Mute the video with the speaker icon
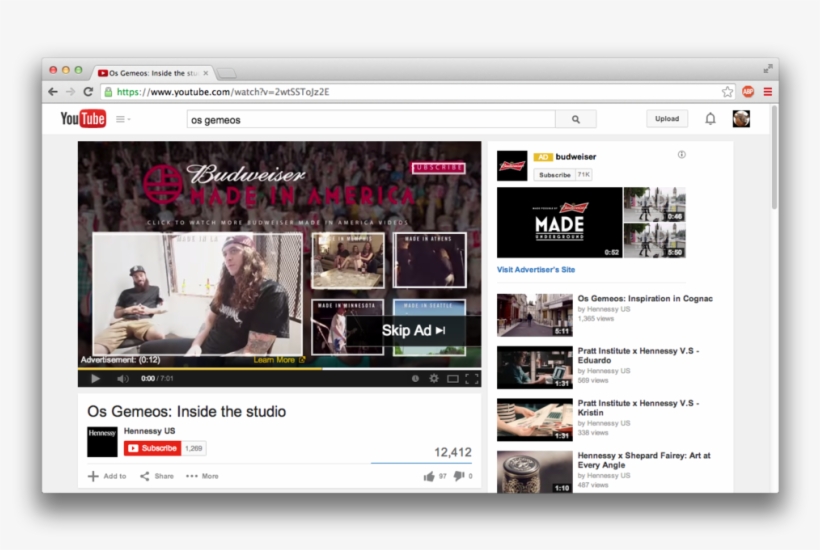Screen dimensions: 820x550 pos(122,379)
